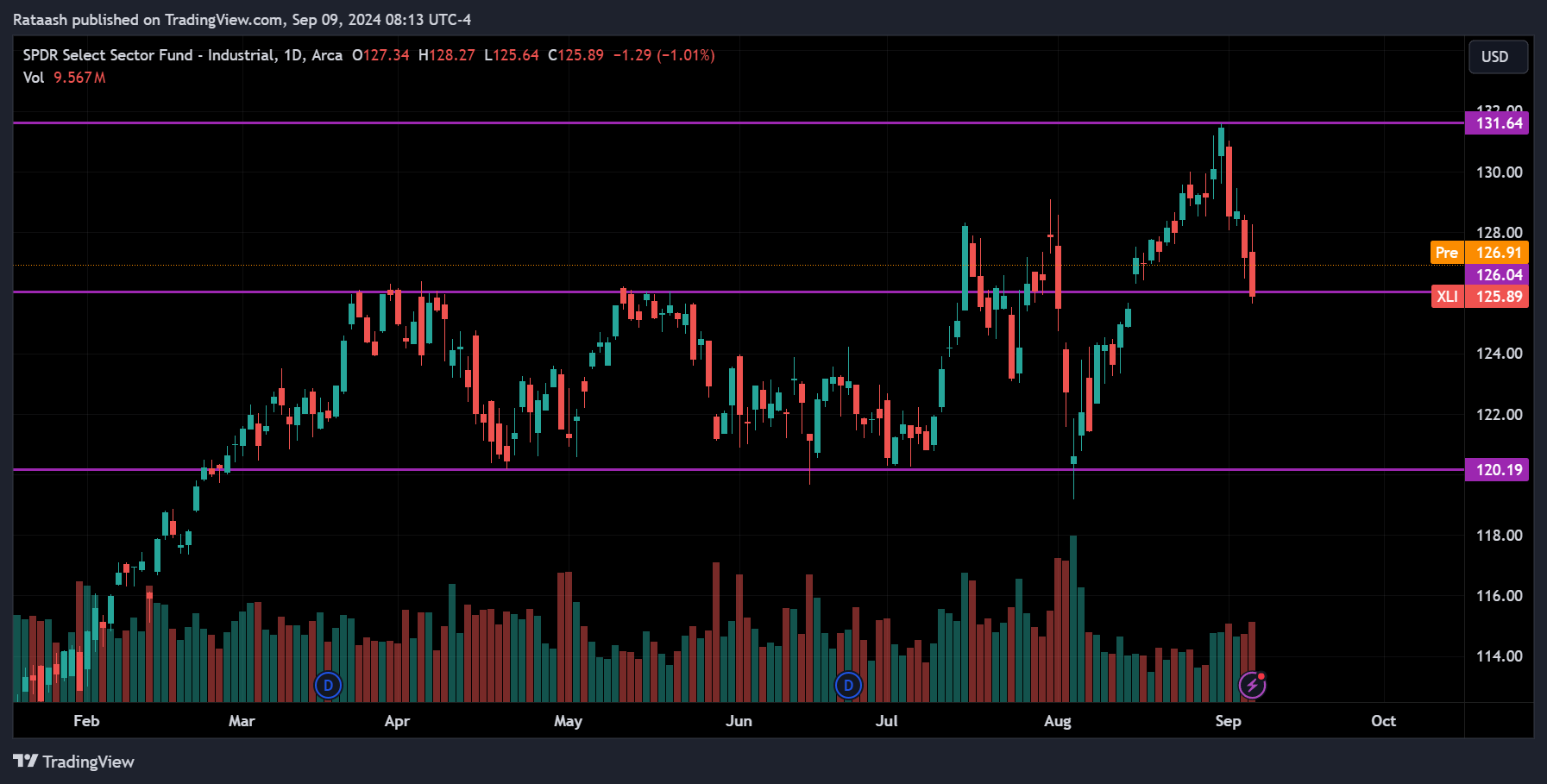Click the Oct label on time axis

tap(1383, 721)
